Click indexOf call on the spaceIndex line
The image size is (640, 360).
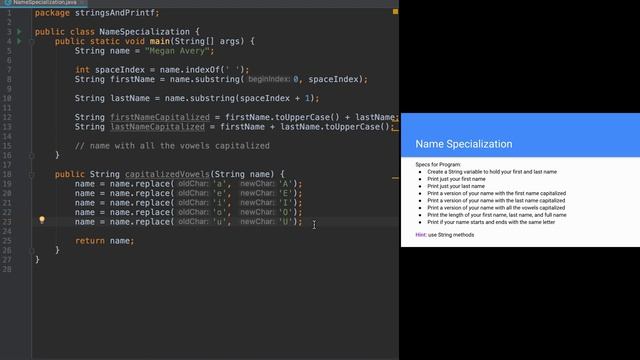point(202,70)
